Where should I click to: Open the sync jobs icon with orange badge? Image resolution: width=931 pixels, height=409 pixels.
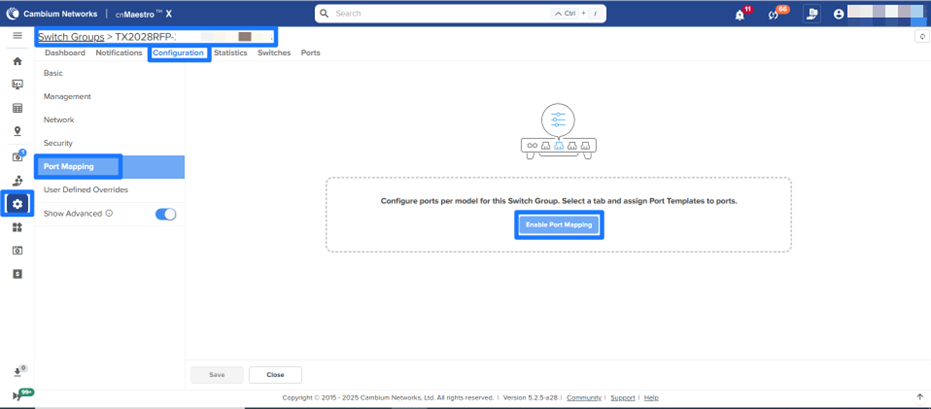773,14
